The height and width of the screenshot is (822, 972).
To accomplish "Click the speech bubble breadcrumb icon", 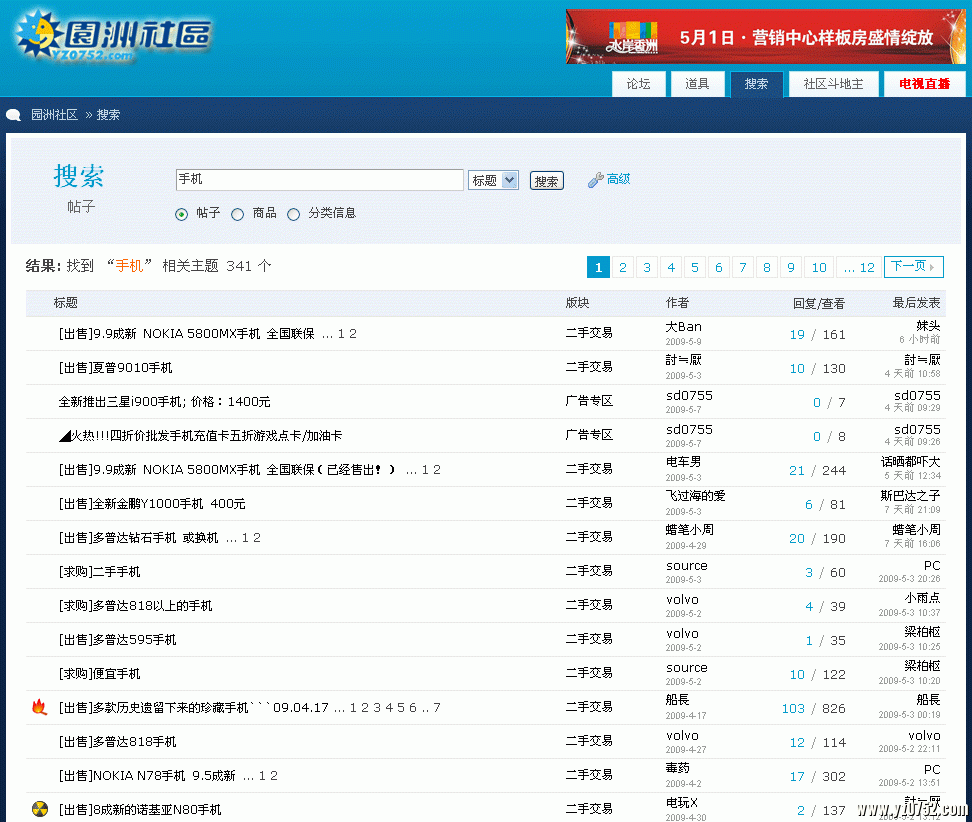I will point(14,115).
